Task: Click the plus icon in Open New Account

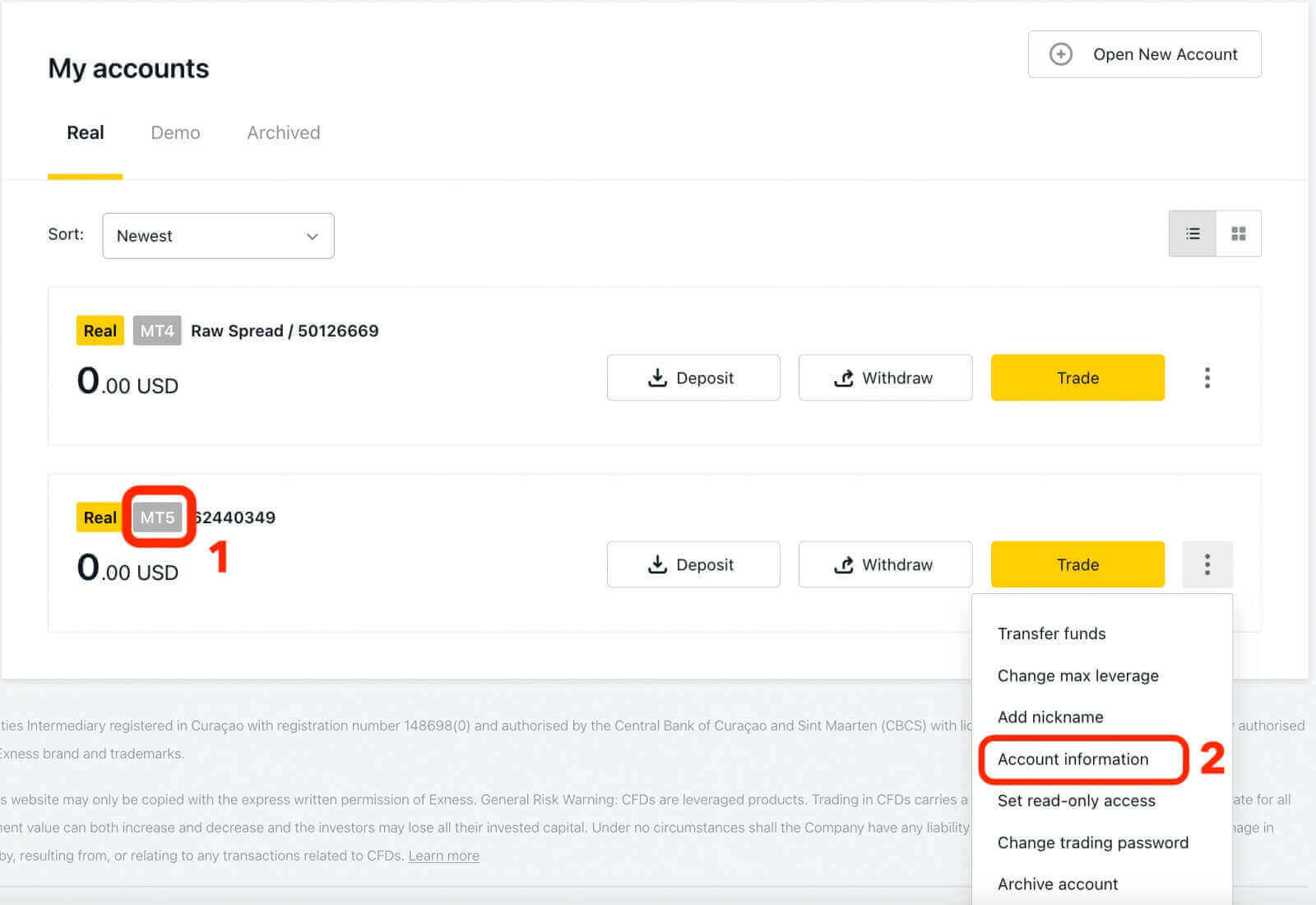Action: click(1060, 53)
